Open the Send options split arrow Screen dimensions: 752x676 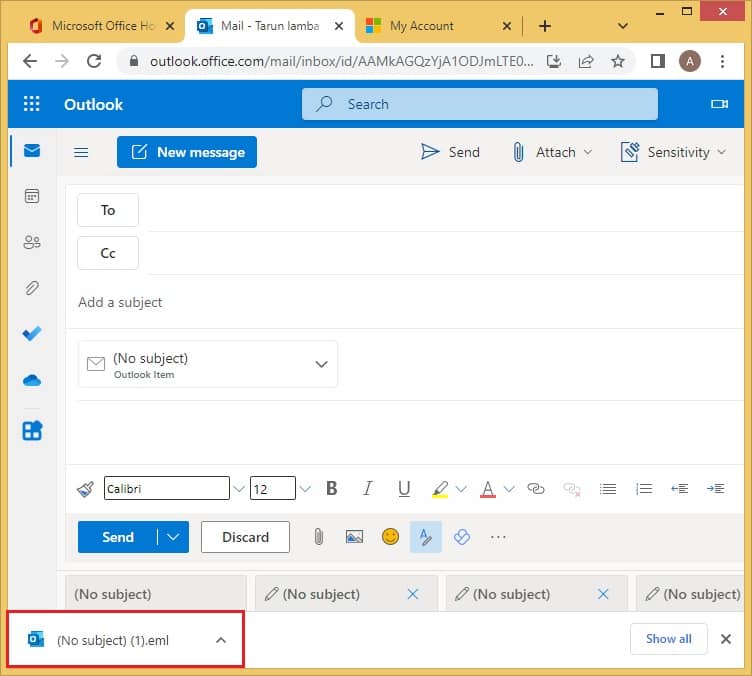(x=173, y=537)
